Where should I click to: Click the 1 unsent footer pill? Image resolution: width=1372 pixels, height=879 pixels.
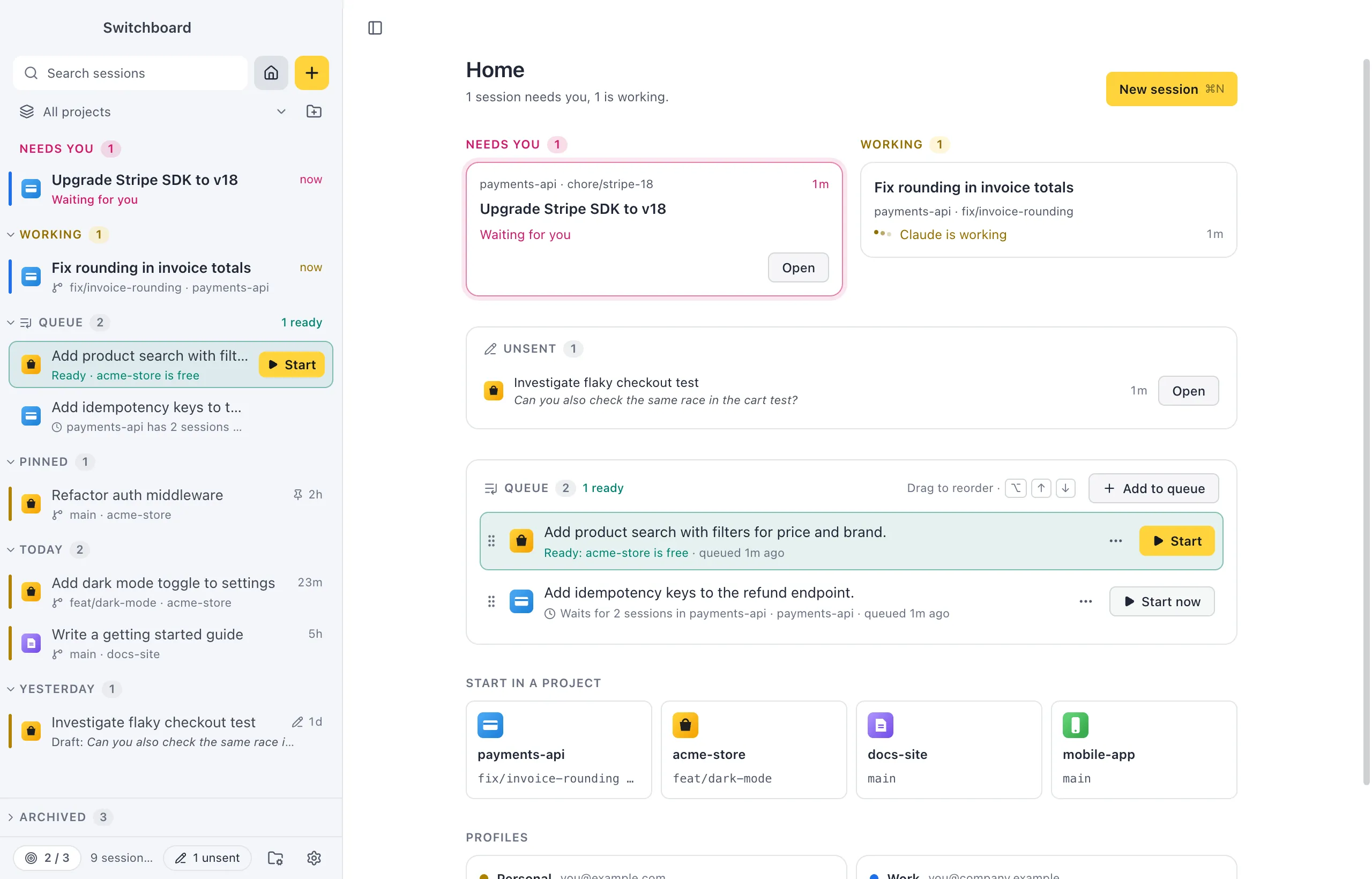pyautogui.click(x=207, y=858)
